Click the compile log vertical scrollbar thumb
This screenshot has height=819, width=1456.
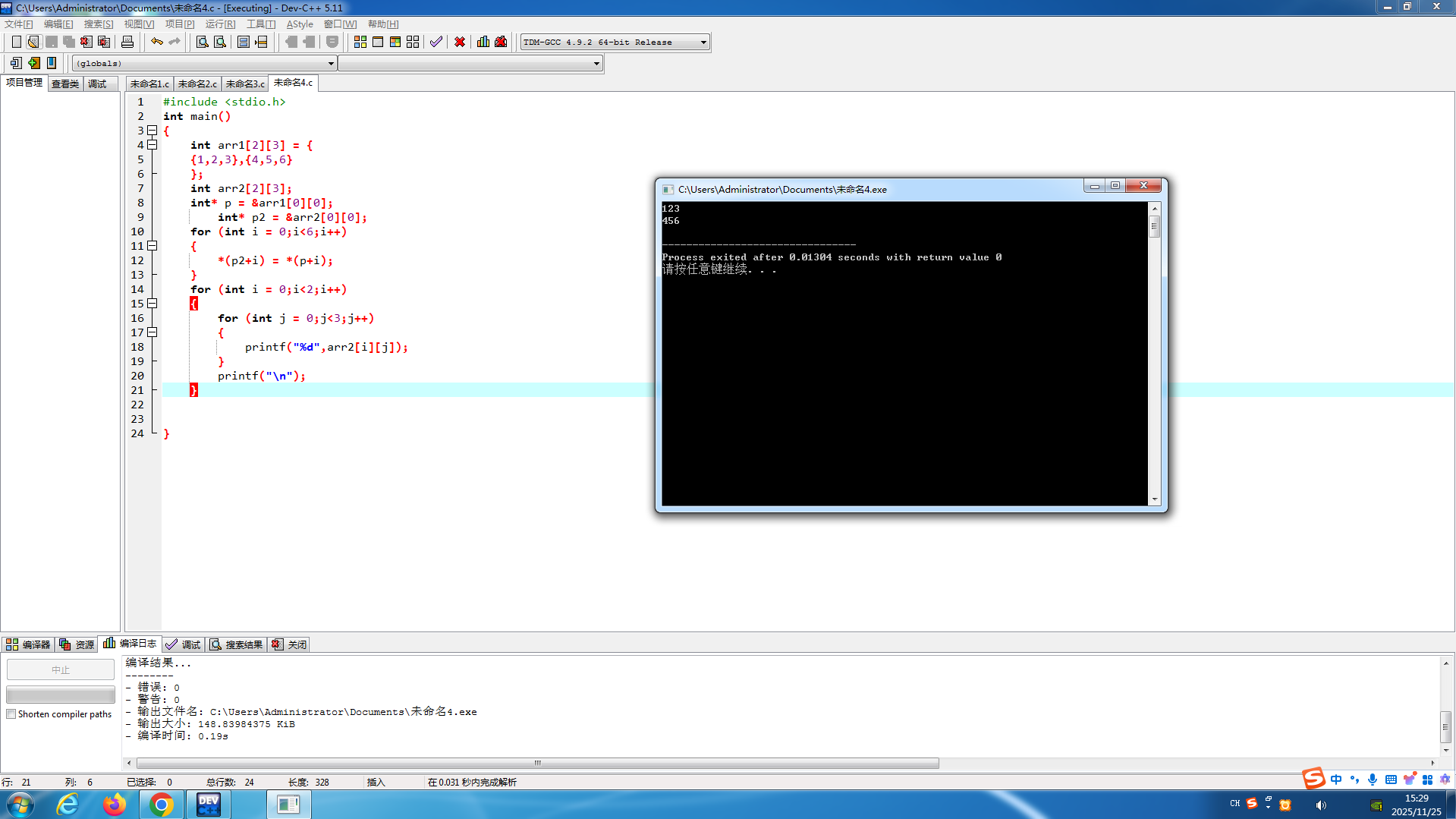pyautogui.click(x=1445, y=727)
